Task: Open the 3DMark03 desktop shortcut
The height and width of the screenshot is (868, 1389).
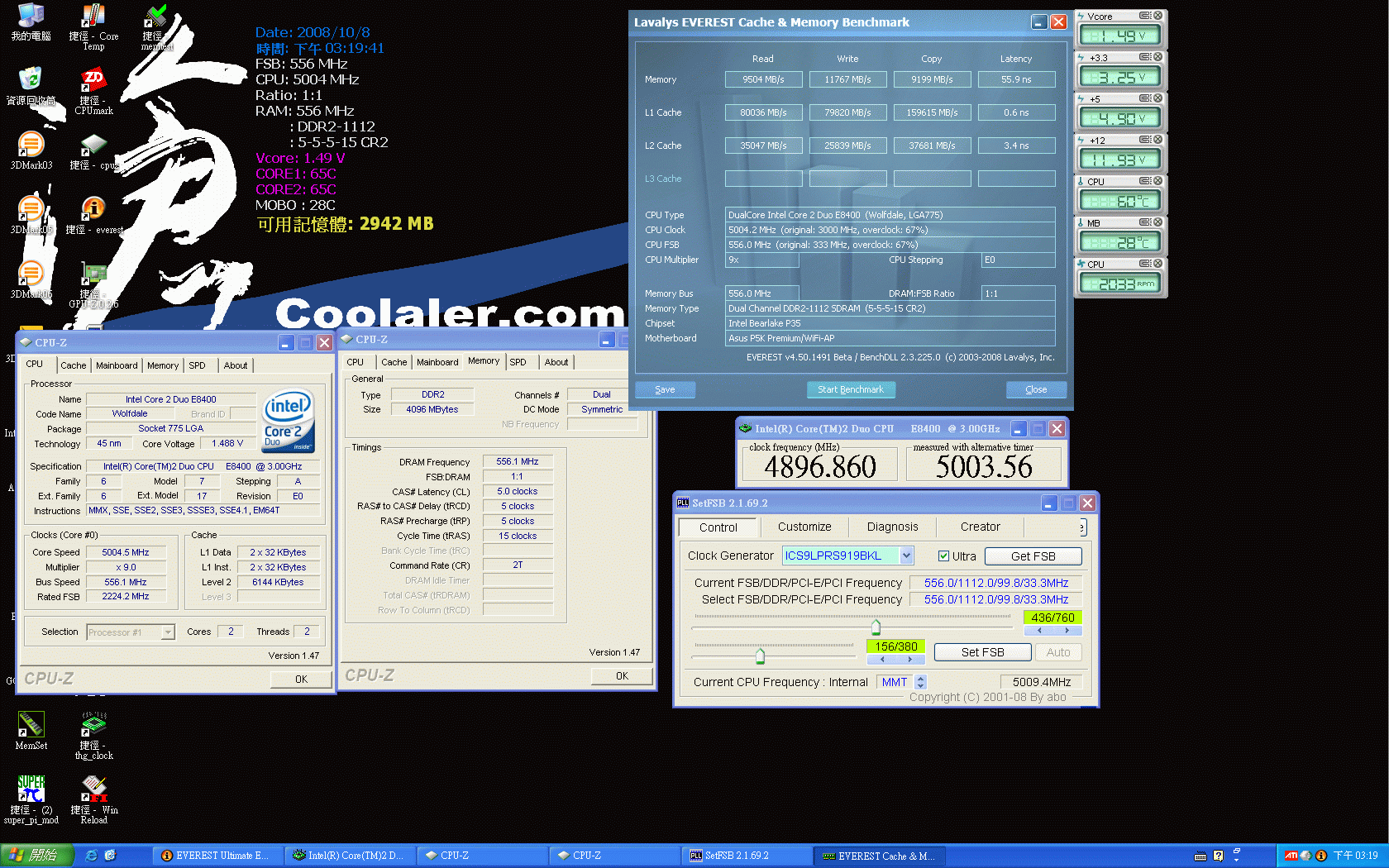Action: [31, 150]
